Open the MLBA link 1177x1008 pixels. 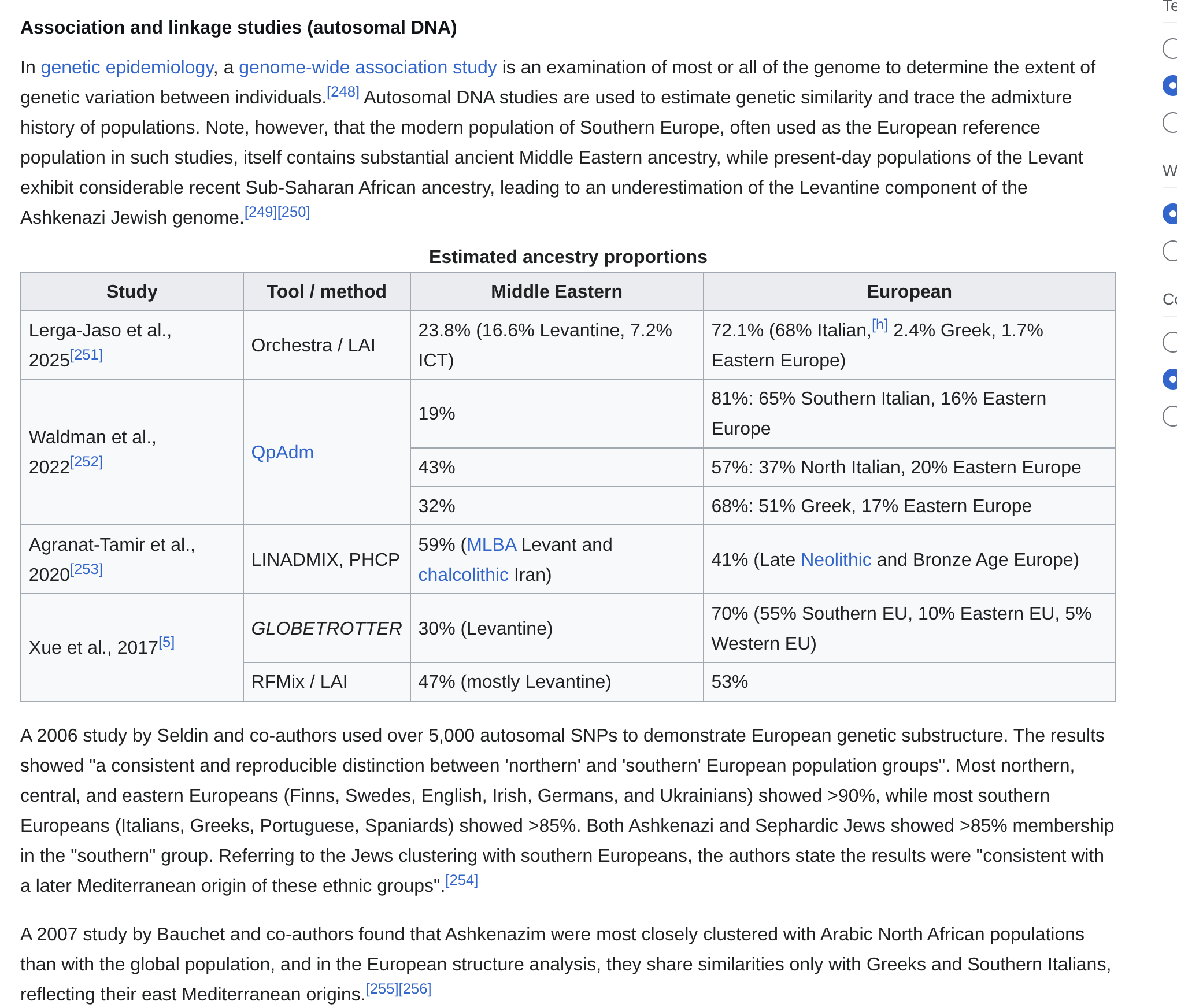(491, 544)
